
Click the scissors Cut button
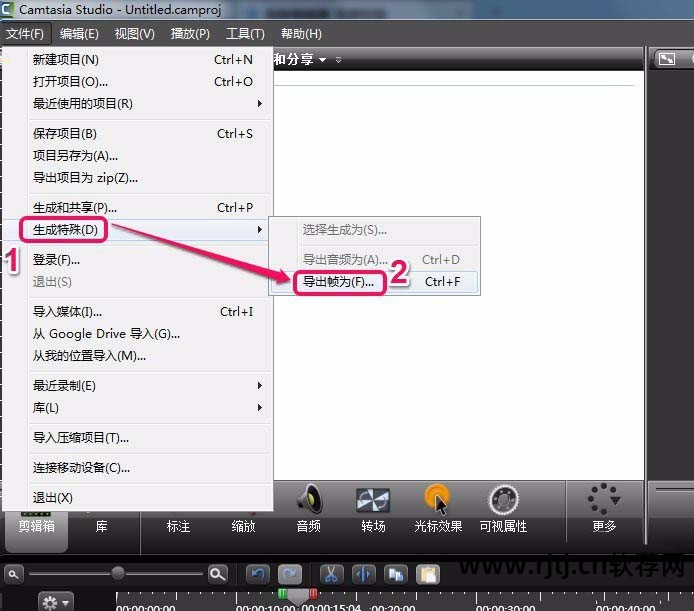point(331,575)
